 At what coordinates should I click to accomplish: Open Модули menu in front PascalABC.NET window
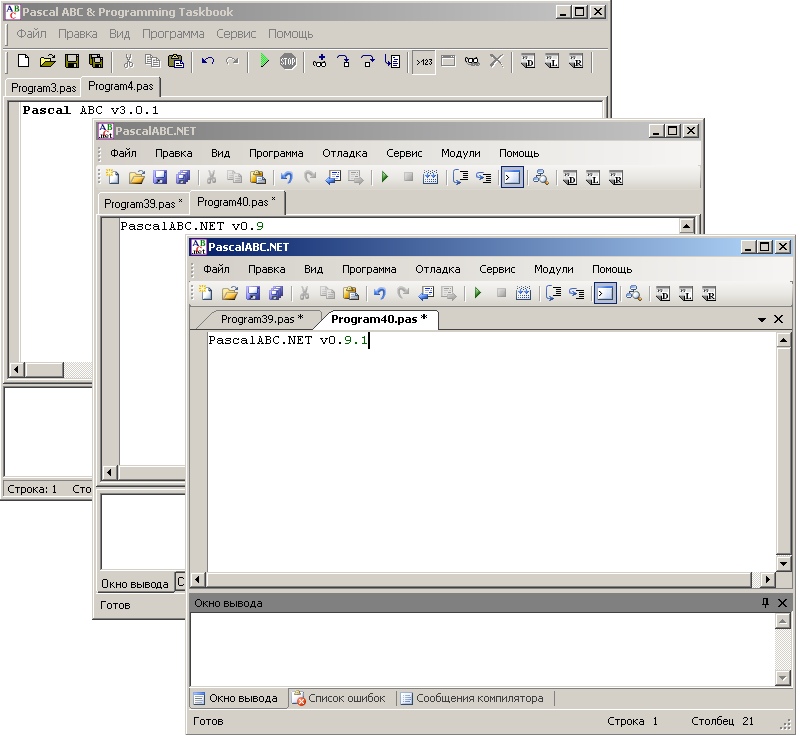click(x=554, y=269)
